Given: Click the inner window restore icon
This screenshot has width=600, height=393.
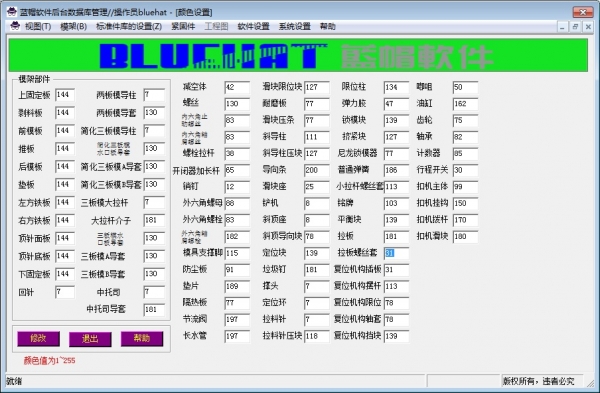Looking at the screenshot, I should point(575,27).
